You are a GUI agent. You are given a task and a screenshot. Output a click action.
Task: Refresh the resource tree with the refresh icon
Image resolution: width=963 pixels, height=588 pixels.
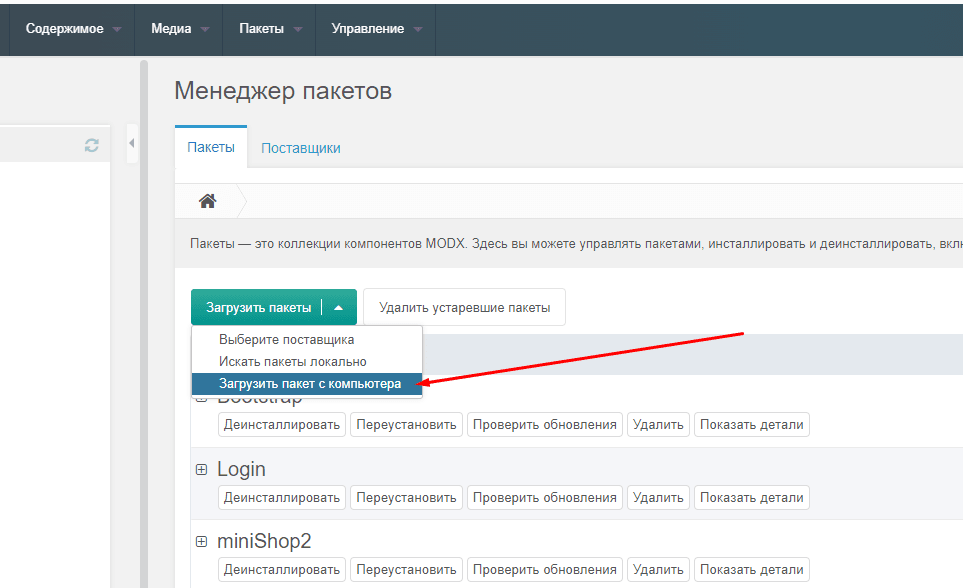point(92,145)
